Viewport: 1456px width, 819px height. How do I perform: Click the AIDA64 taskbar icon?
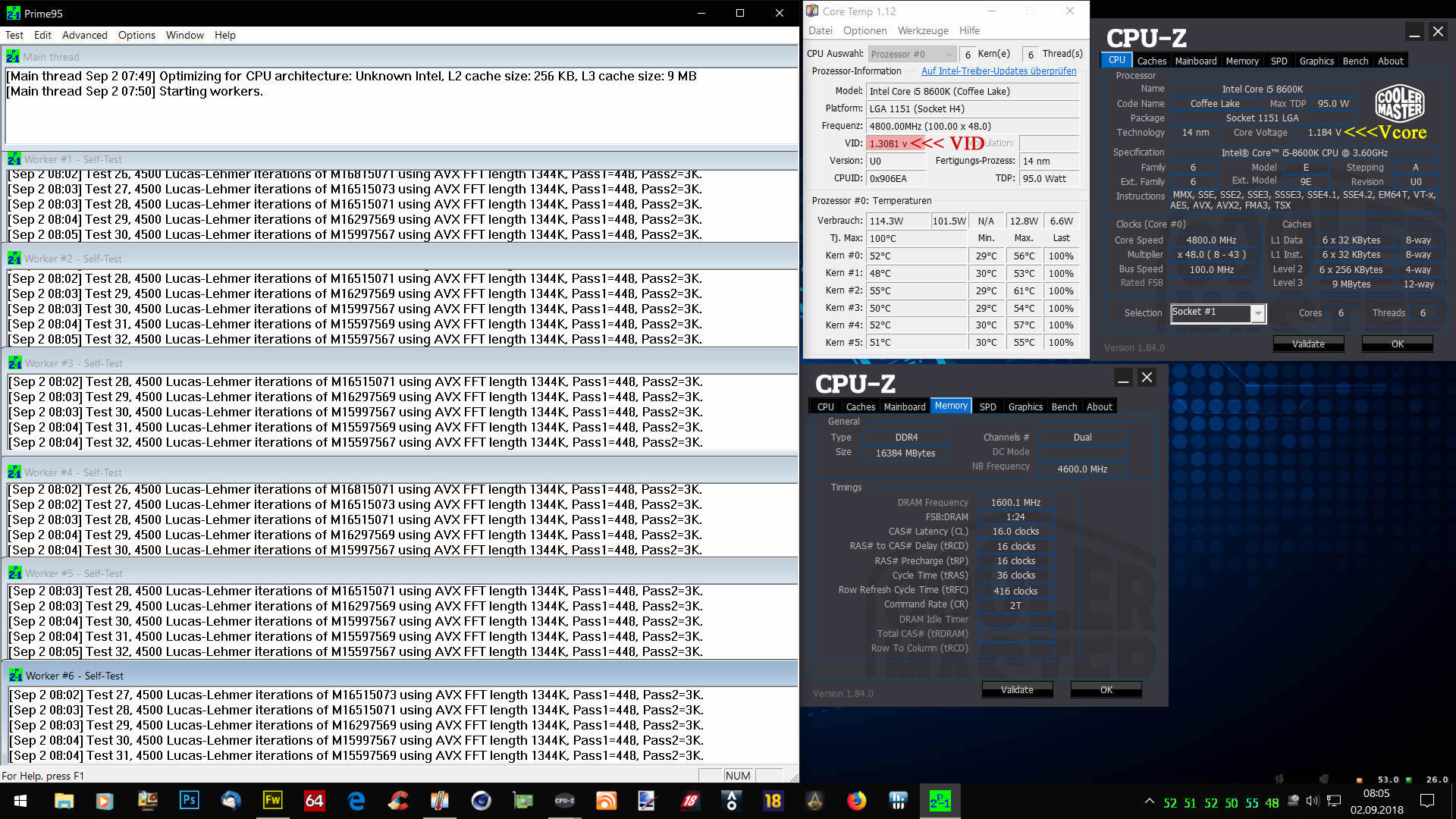coord(314,801)
